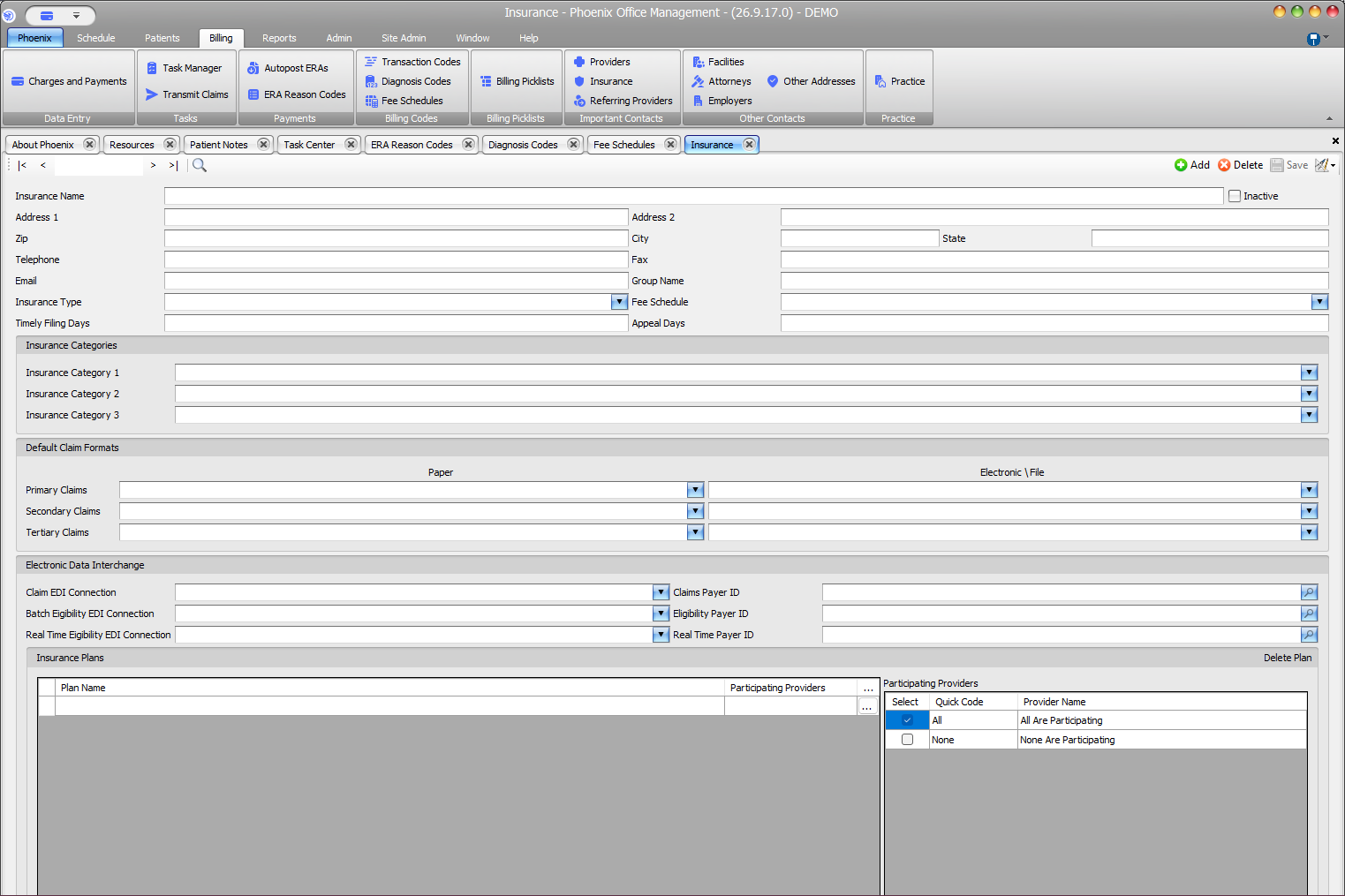Viewport: 1345px width, 896px height.
Task: Open the Providers list
Action: click(x=601, y=62)
